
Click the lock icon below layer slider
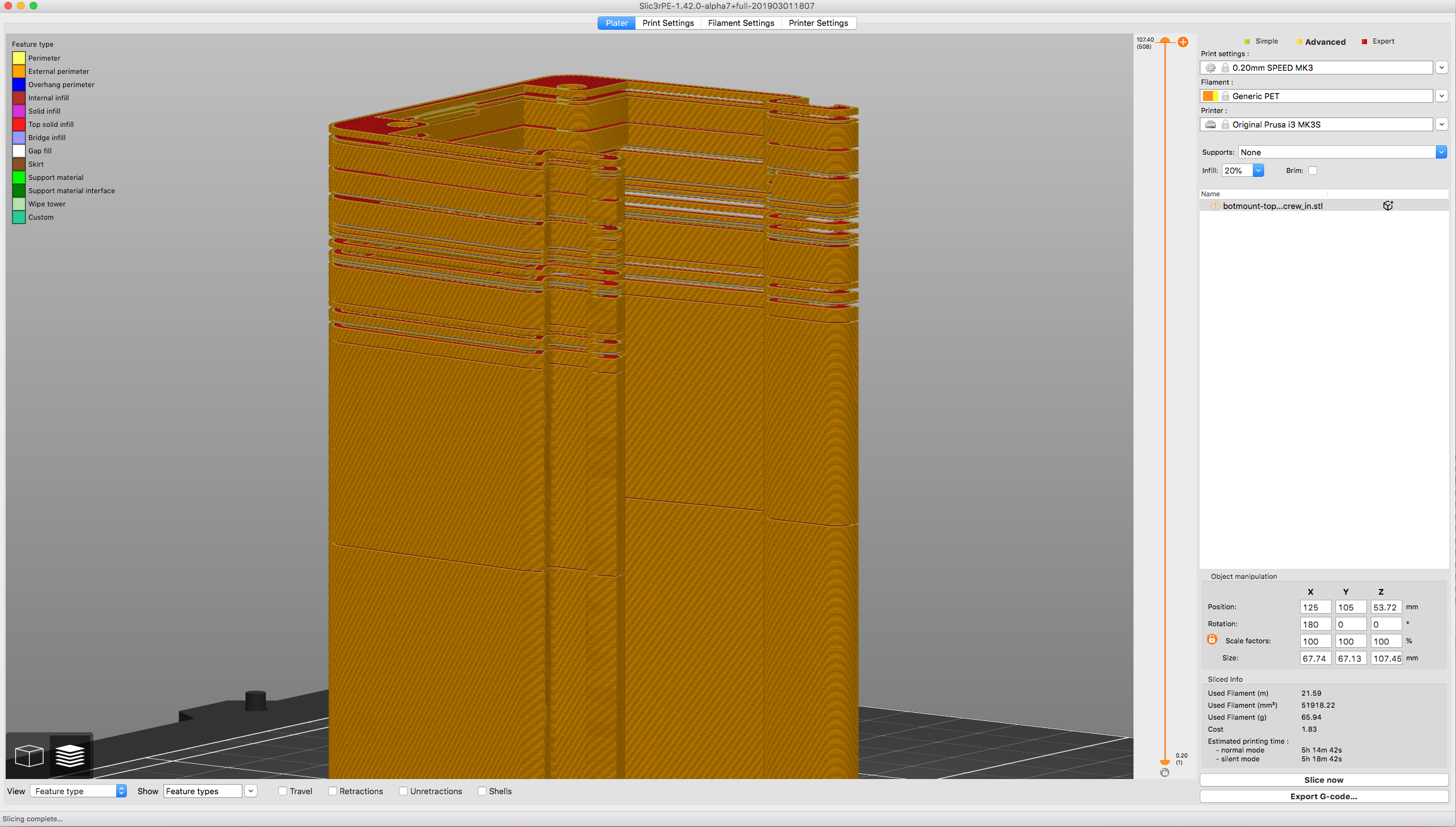(1164, 772)
